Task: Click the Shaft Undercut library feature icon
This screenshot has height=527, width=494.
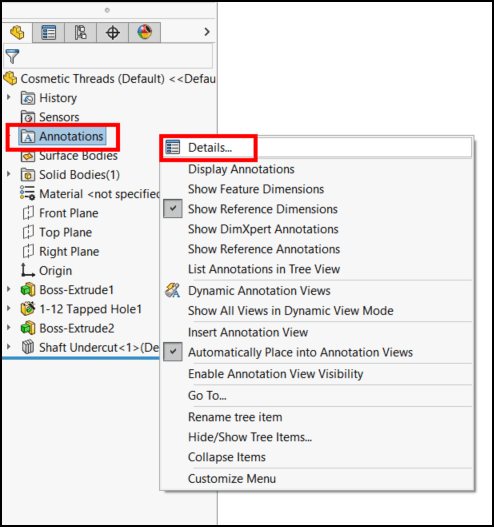Action: point(28,347)
